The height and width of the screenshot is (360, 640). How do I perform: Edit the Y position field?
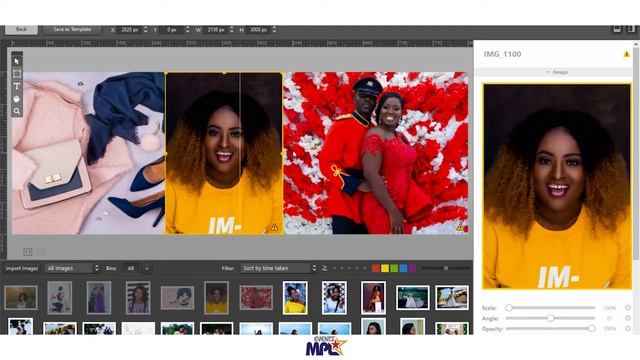(171, 30)
